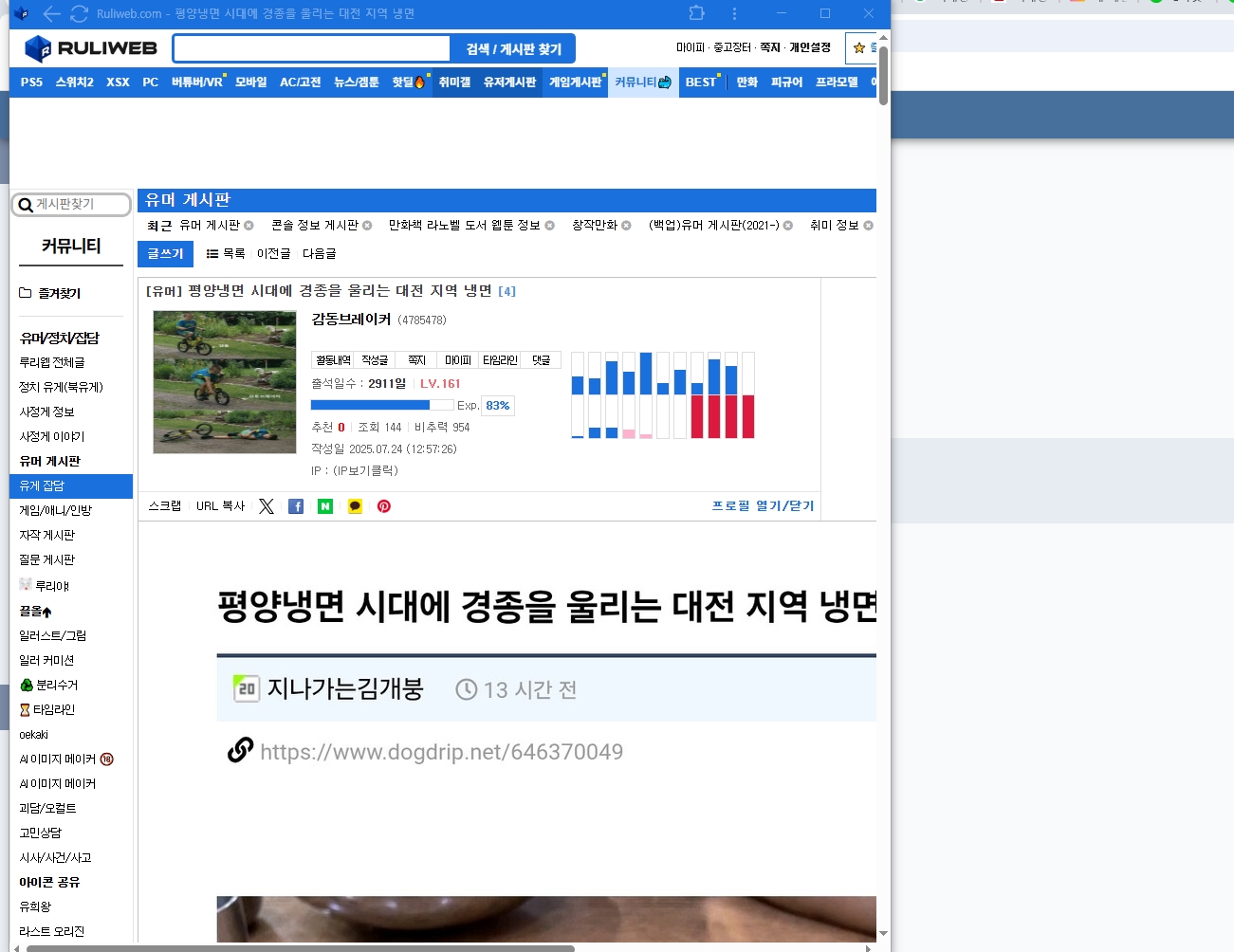This screenshot has height=952, width=1234.
Task: Select the 타임라인 profile tab
Action: (x=499, y=360)
